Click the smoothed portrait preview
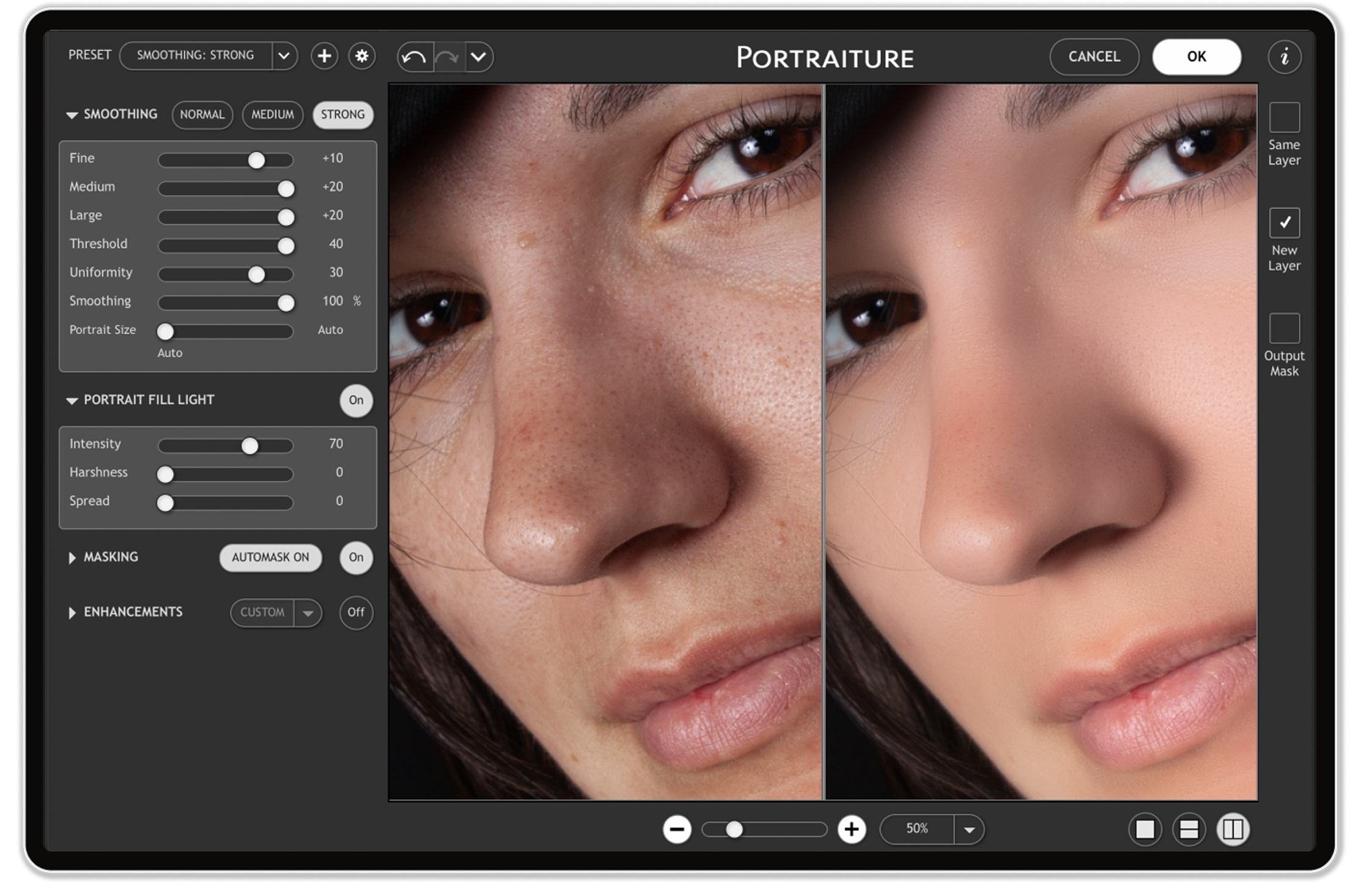Screen dimensions: 1372x889 [x=1042, y=442]
